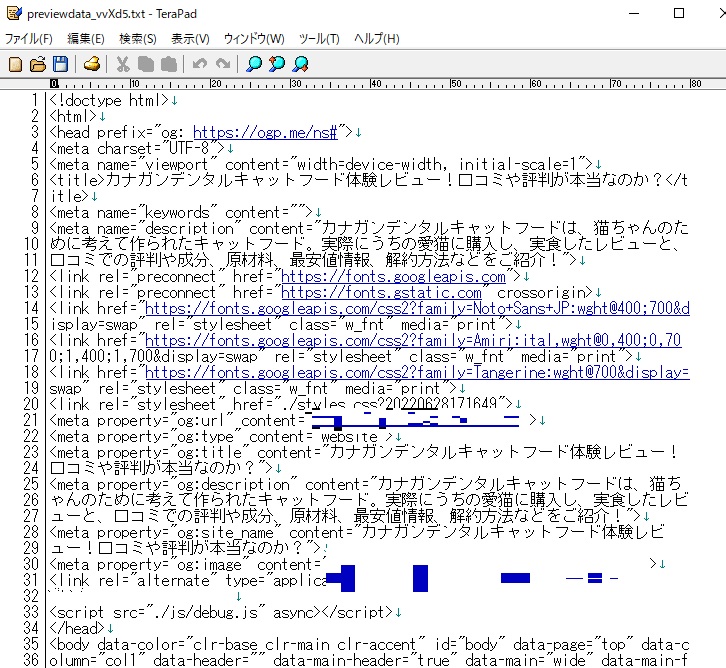Click the middle magnifier search icon

click(277, 64)
